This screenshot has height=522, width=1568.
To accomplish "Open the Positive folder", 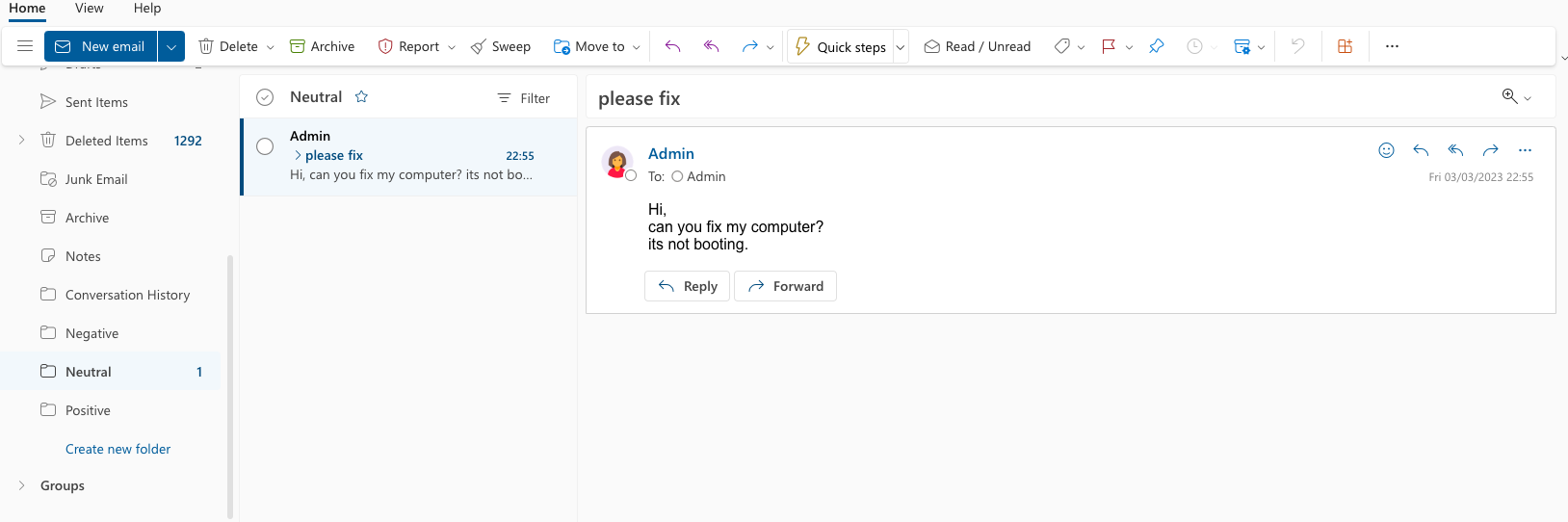I will point(88,410).
